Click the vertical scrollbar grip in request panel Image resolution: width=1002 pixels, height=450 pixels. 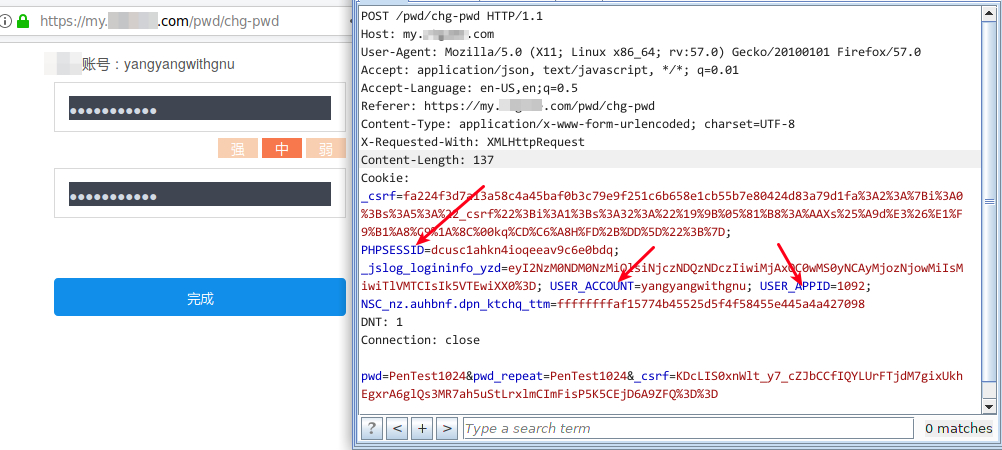(x=989, y=201)
